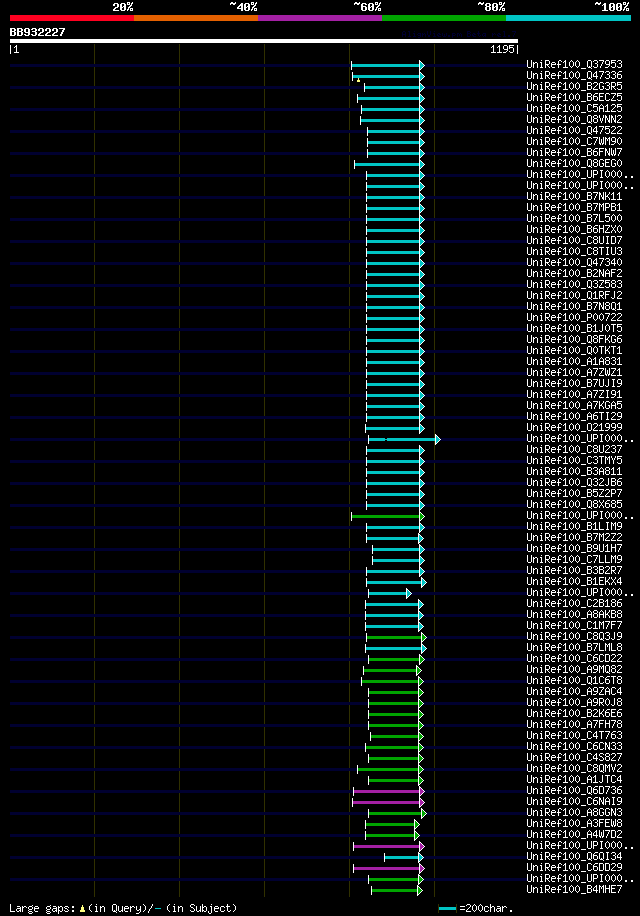Open hit UniRef100_Q3Z583
The width and height of the screenshot is (640, 916).
(574, 285)
